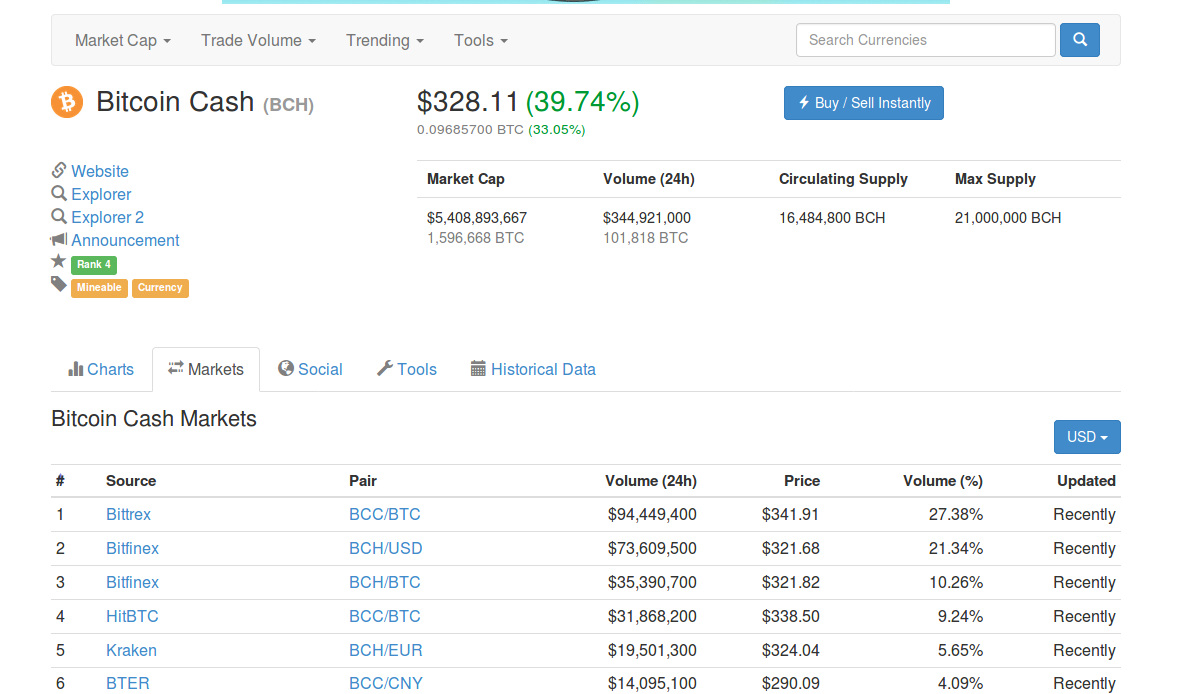Expand the Trending dropdown menu
Viewport: 1180px width, 694px height.
click(385, 41)
